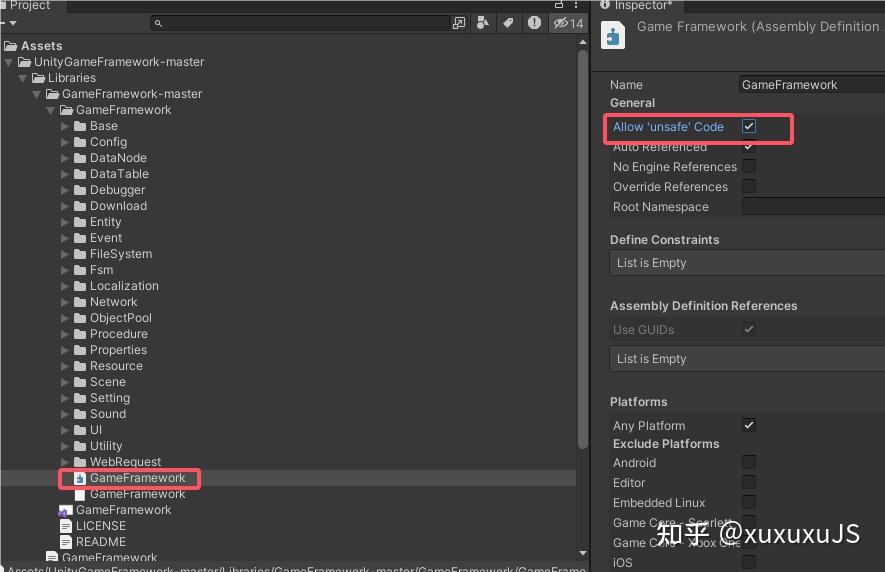Image resolution: width=885 pixels, height=572 pixels.
Task: Select the Base folder icon
Action: 80,126
